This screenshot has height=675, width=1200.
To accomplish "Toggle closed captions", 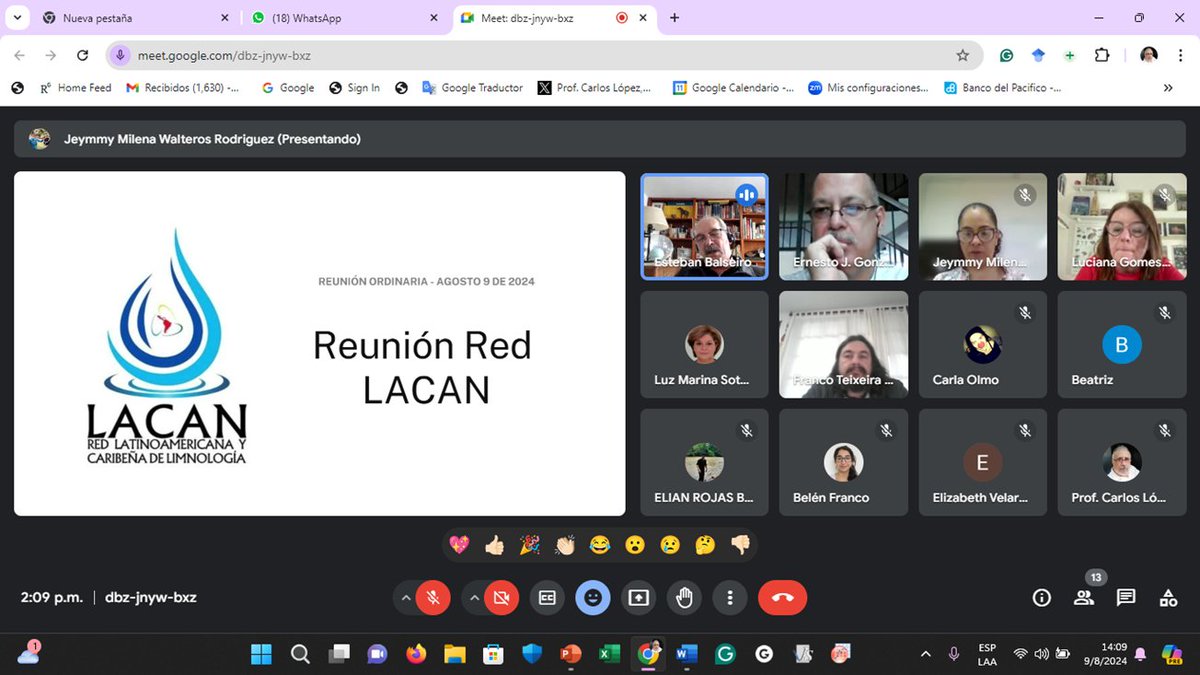I will pos(547,598).
